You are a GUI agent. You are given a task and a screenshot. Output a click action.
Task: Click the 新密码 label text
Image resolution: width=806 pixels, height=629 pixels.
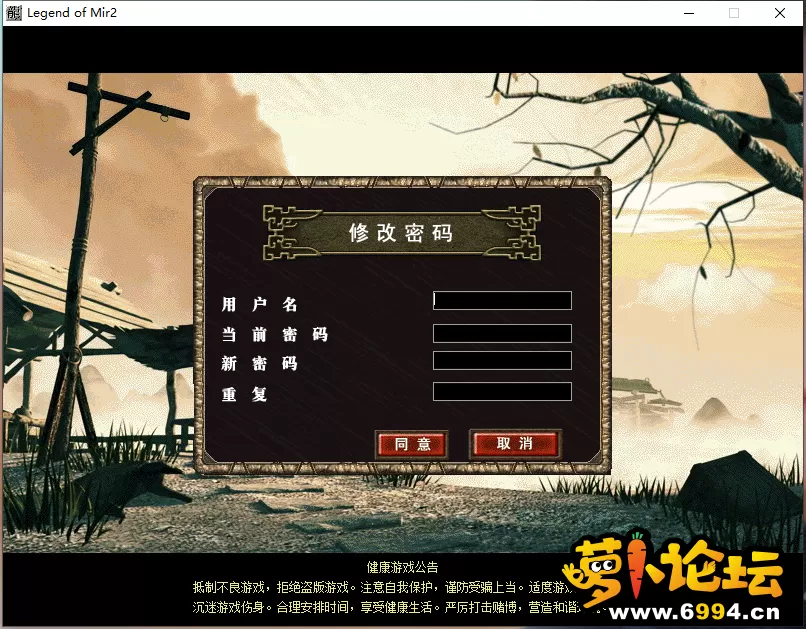(x=260, y=364)
